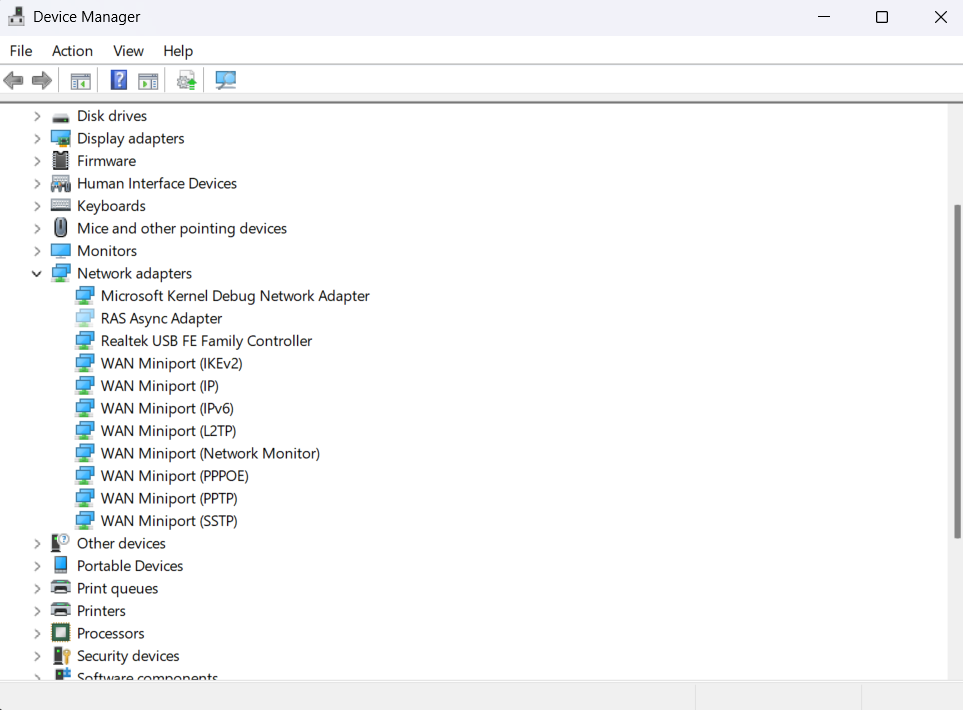963x710 pixels.
Task: Select the Firmware label
Action: tap(106, 161)
